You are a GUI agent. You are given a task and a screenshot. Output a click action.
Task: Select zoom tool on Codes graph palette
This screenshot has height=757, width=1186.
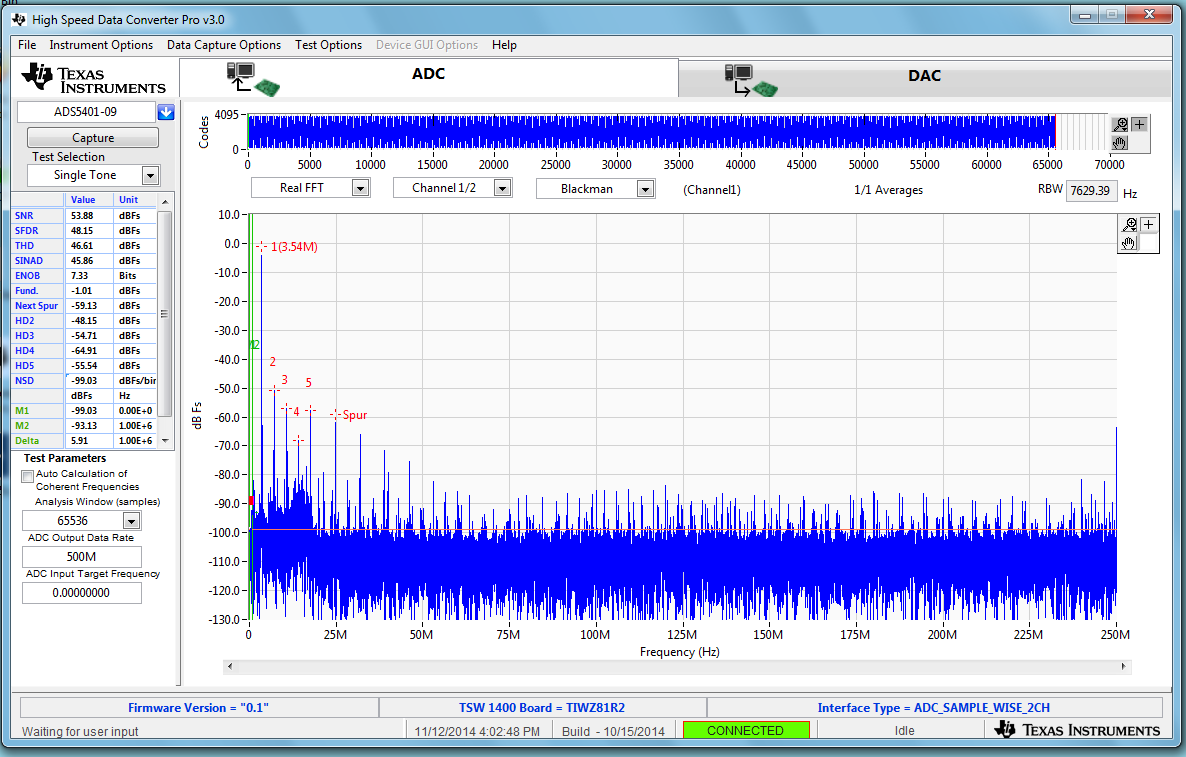1120,124
